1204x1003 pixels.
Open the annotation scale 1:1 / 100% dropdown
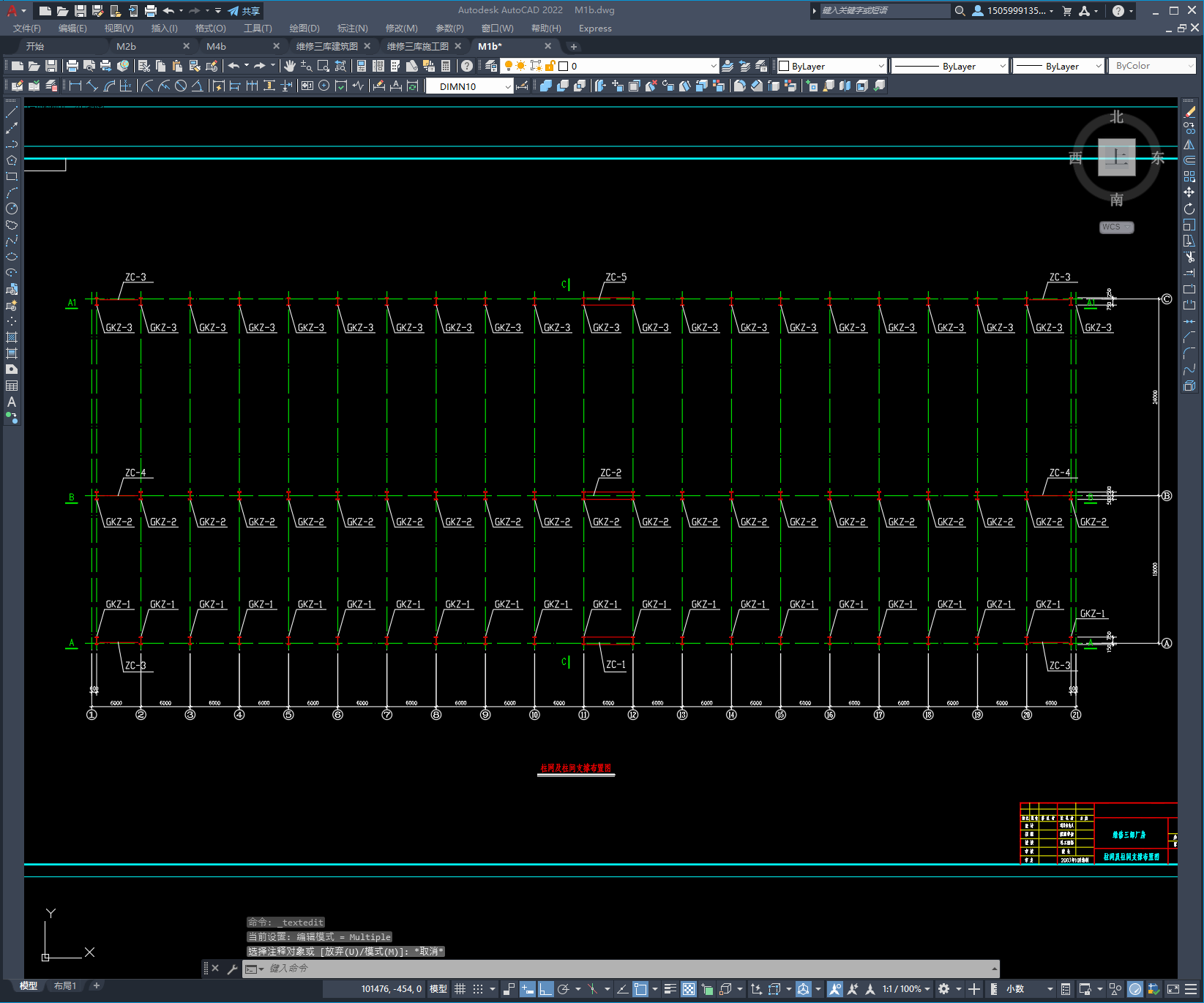[906, 989]
